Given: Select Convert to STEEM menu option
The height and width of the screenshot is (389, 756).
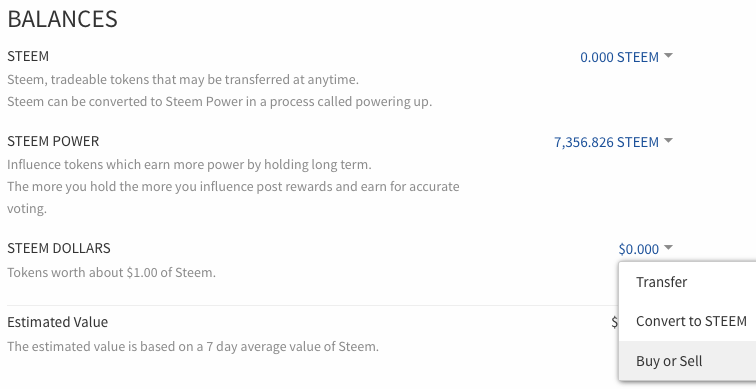Looking at the screenshot, I should tap(688, 321).
